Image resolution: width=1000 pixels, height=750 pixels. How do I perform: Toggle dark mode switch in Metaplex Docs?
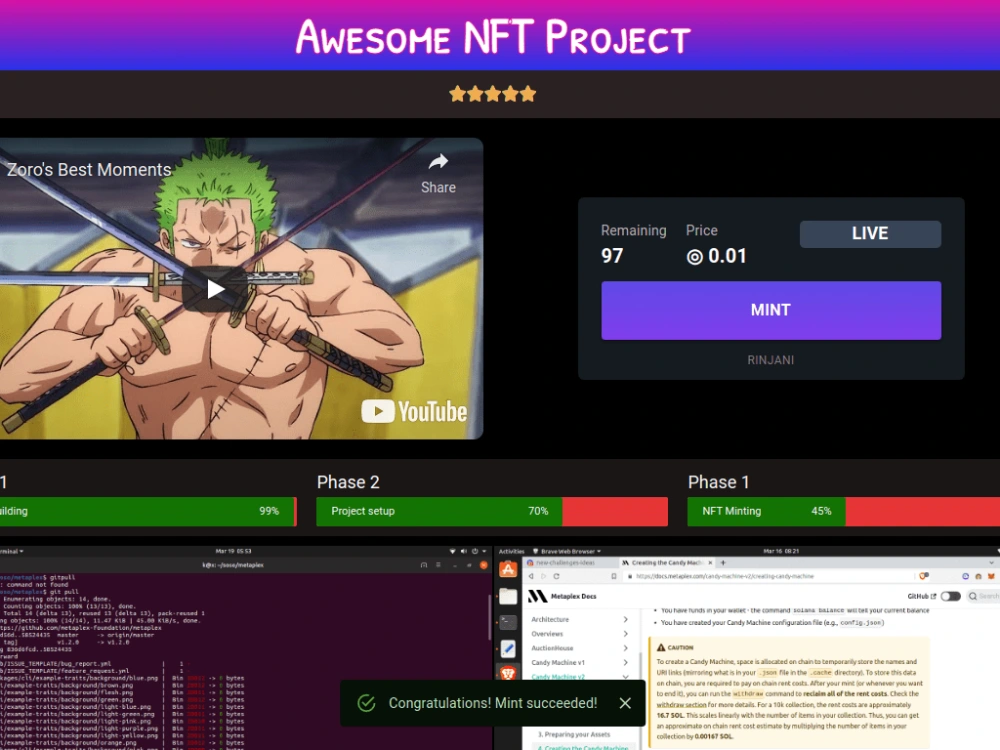click(950, 596)
